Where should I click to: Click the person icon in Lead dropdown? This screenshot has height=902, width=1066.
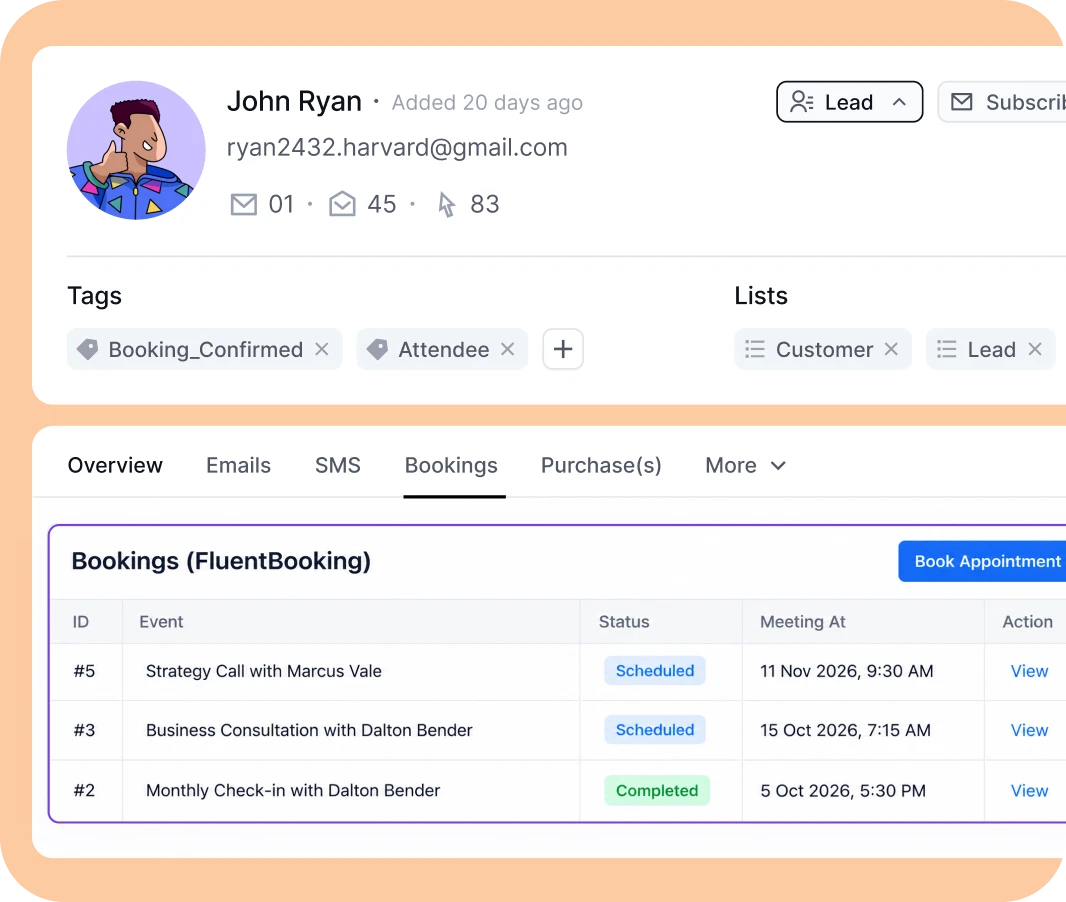802,102
